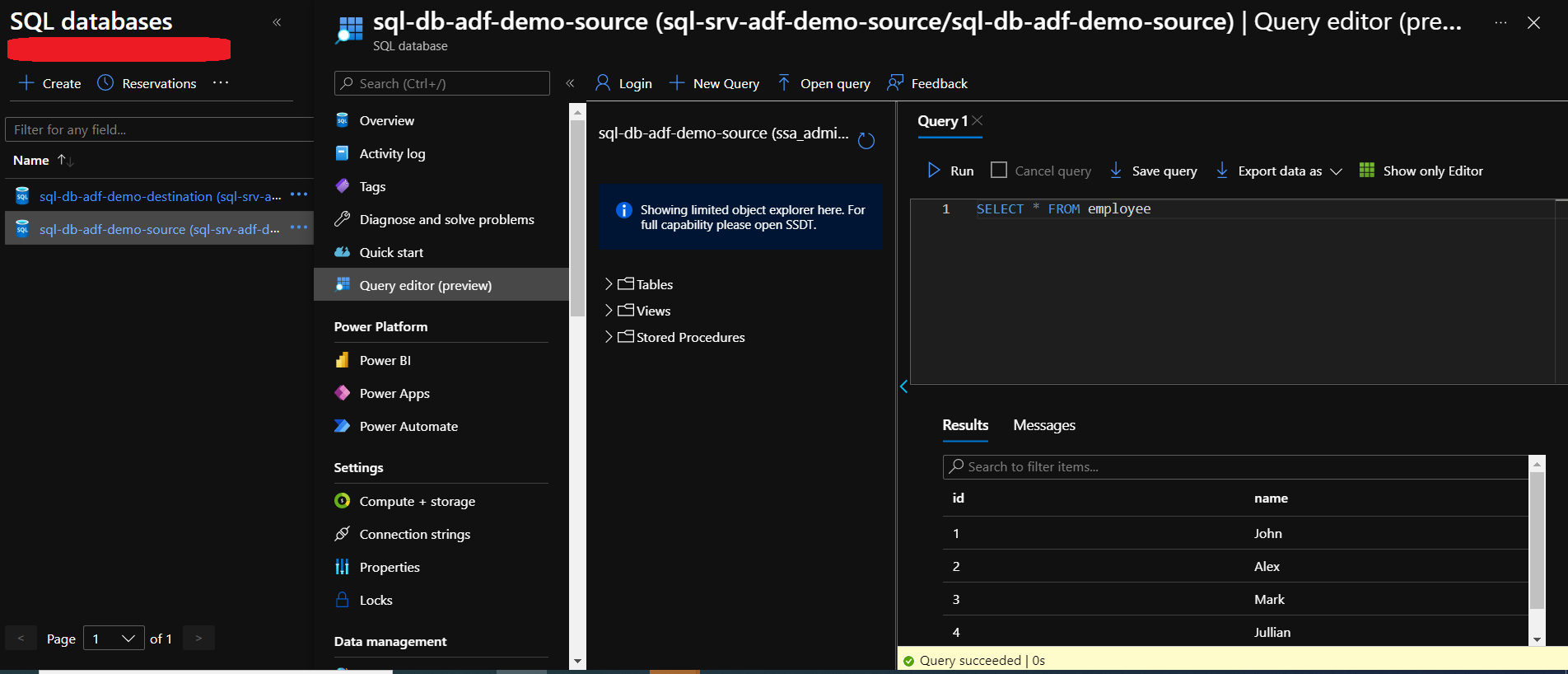Create a new SQL database
This screenshot has width=1568, height=674.
point(49,83)
